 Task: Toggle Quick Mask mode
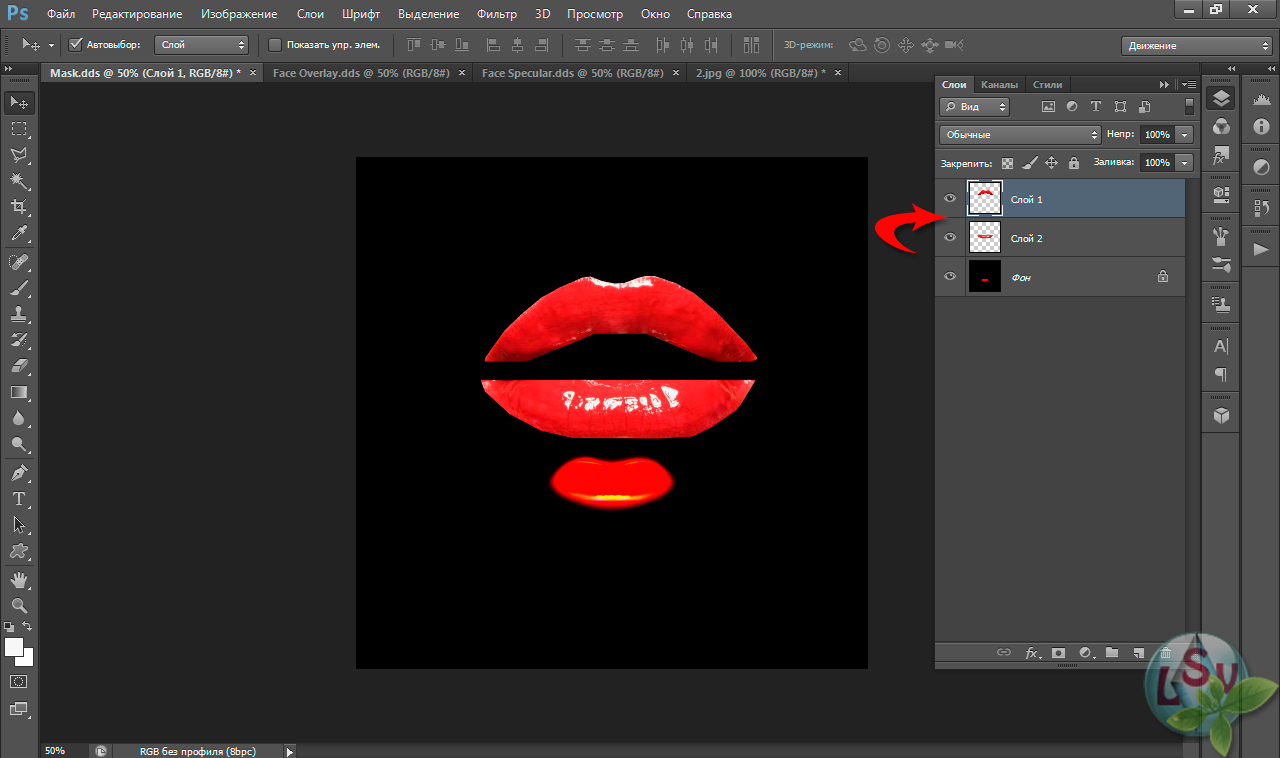pos(19,681)
